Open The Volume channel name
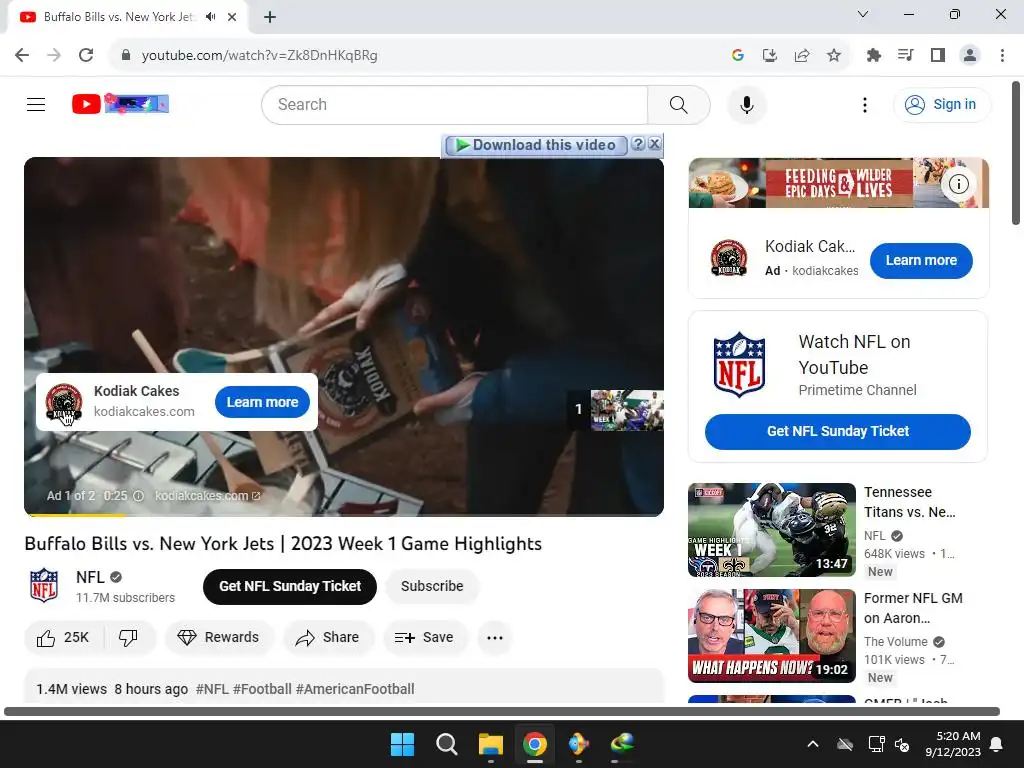1024x768 pixels. 895,641
